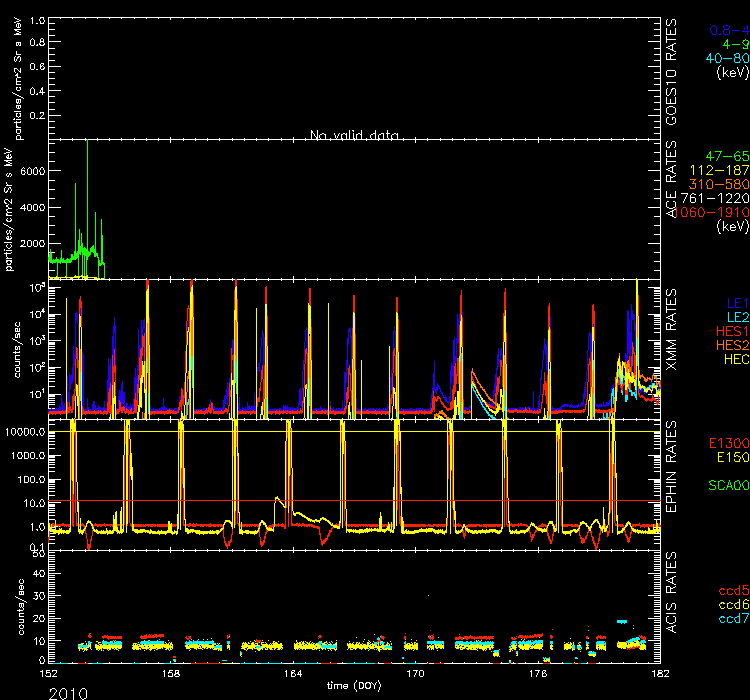Select the 310-580 ACE legend entry
Image resolution: width=750 pixels, height=700 pixels.
(x=721, y=185)
